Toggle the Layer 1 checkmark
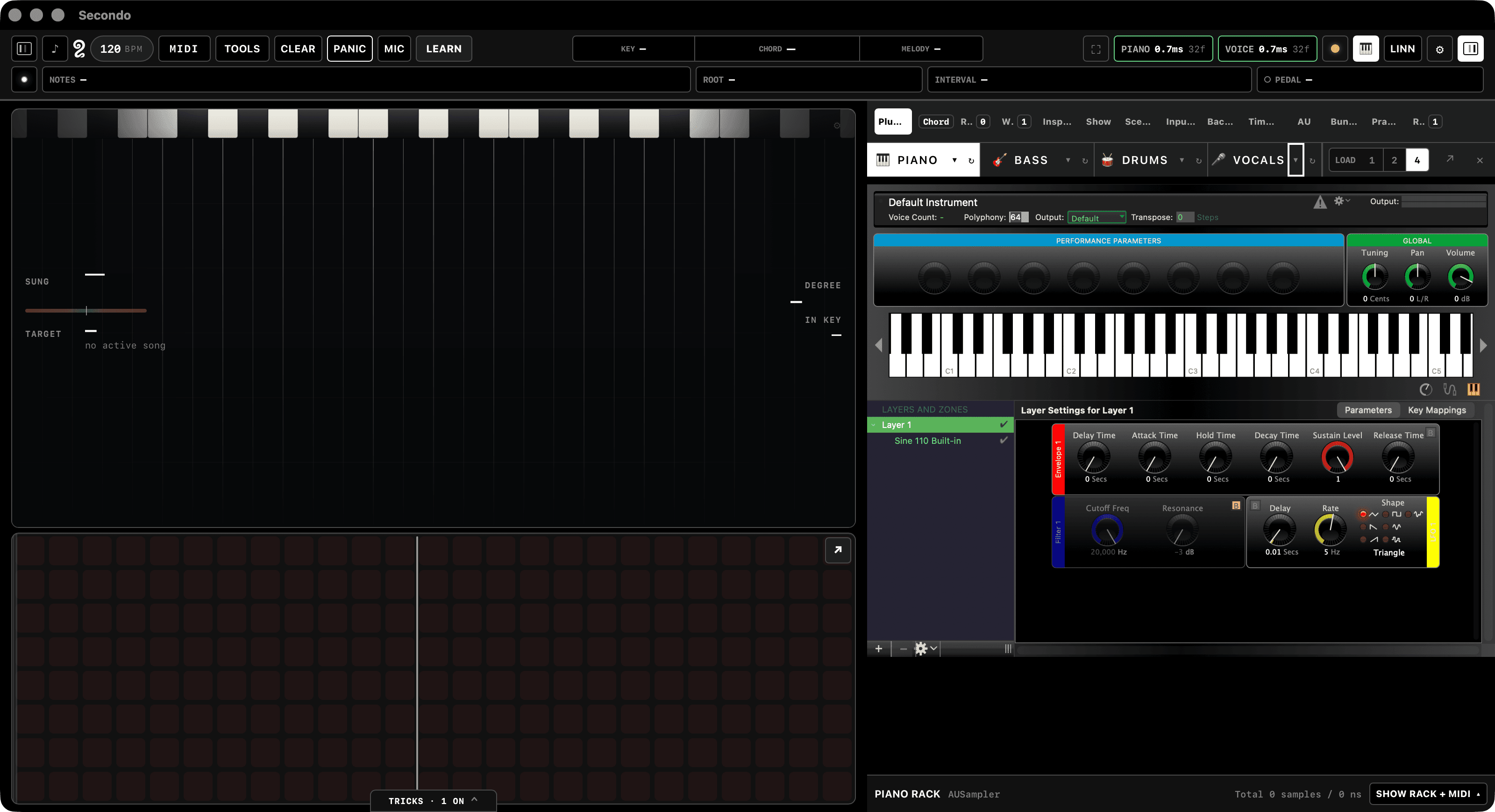 tap(1004, 425)
